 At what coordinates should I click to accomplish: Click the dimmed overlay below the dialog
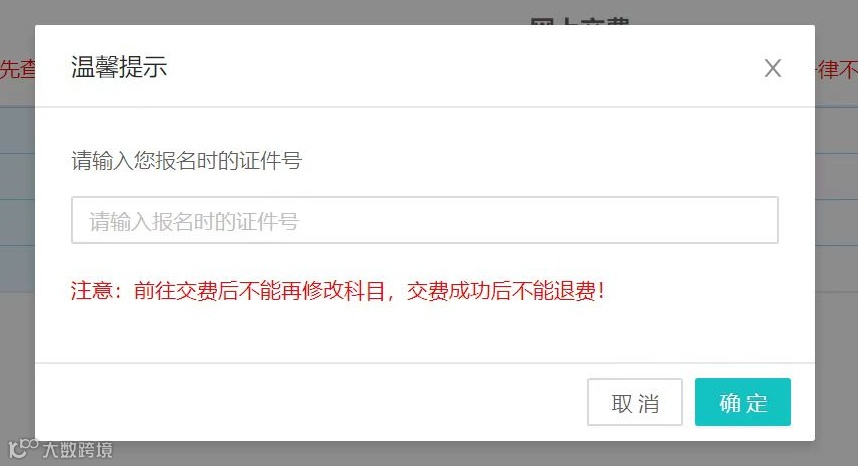(x=429, y=454)
